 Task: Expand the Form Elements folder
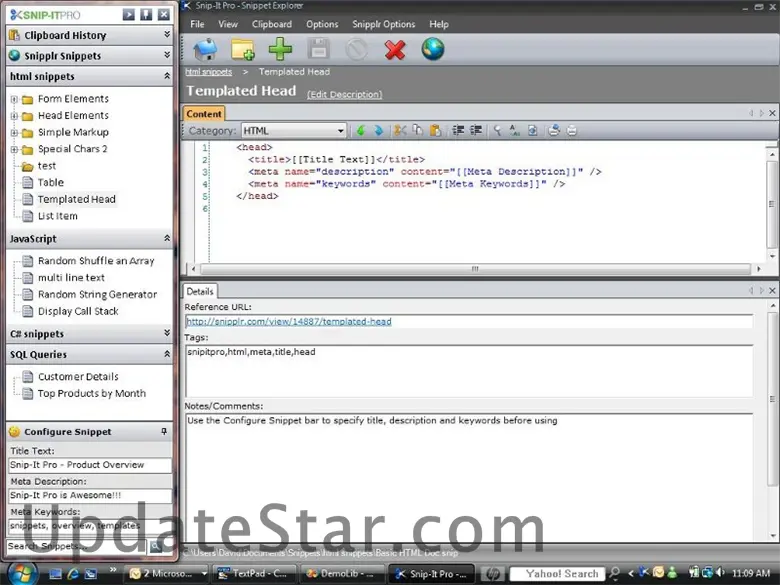(14, 99)
